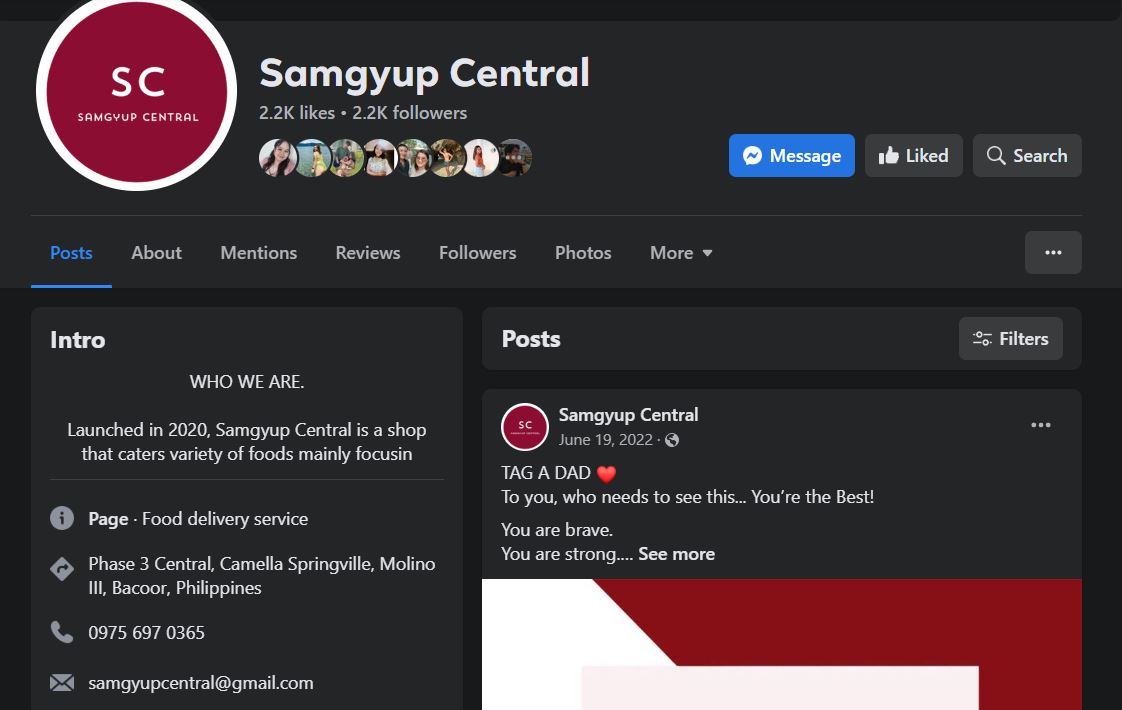Image resolution: width=1122 pixels, height=710 pixels.
Task: Switch to the Posts tab
Action: click(x=71, y=253)
